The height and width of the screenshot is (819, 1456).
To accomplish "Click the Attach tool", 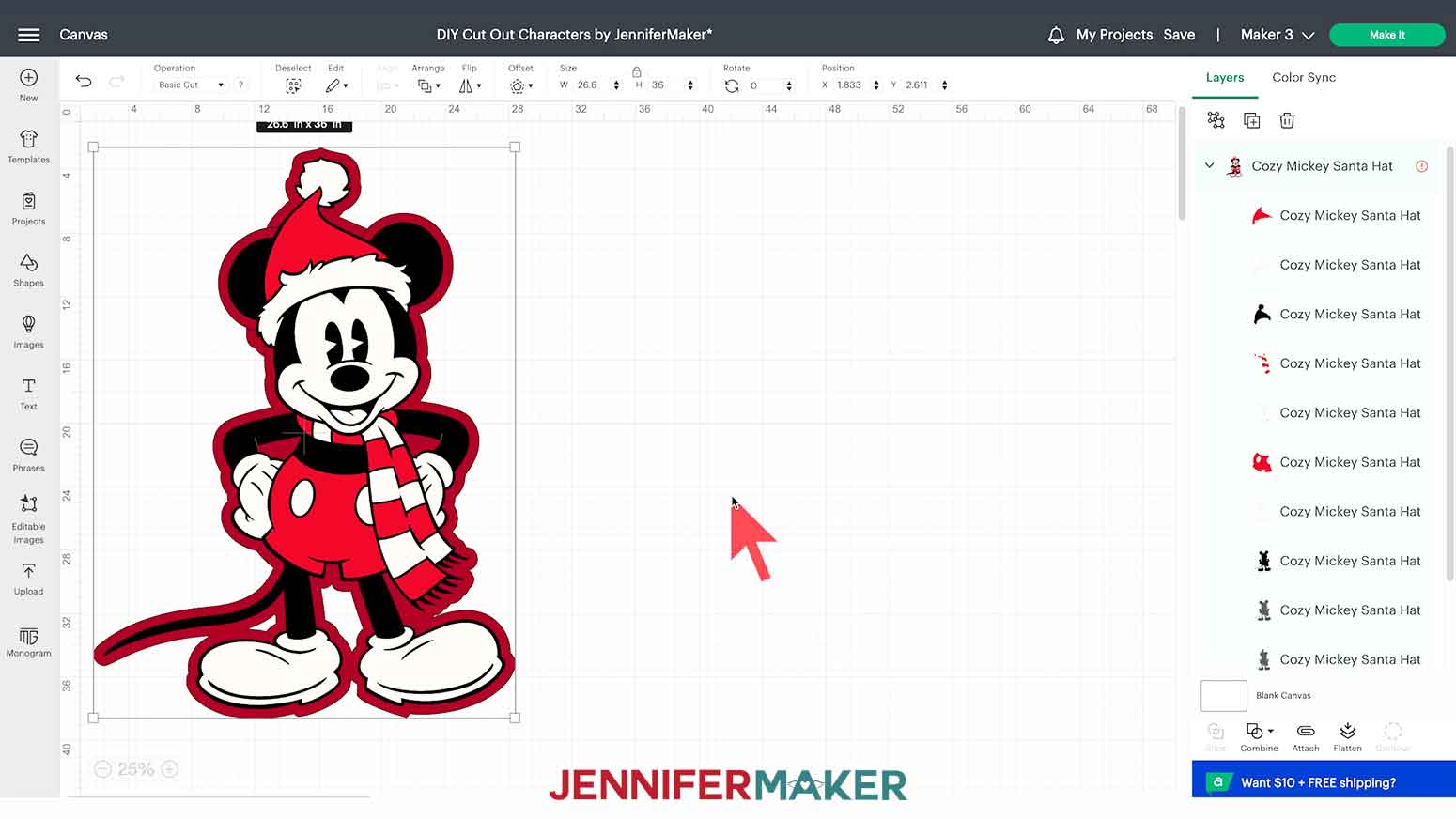I will [1306, 737].
